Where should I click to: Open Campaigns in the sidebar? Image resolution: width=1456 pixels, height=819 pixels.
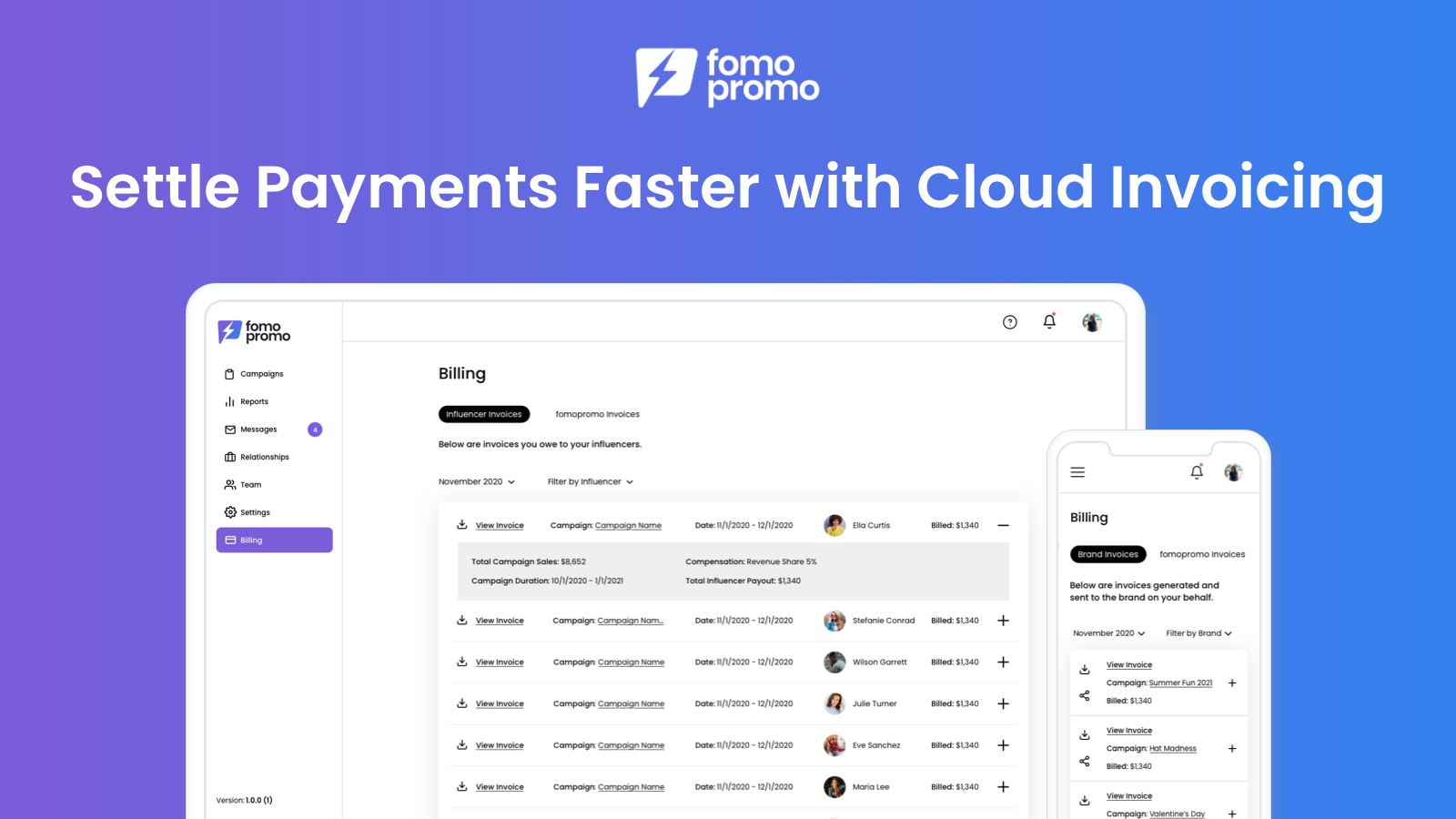[x=254, y=374]
